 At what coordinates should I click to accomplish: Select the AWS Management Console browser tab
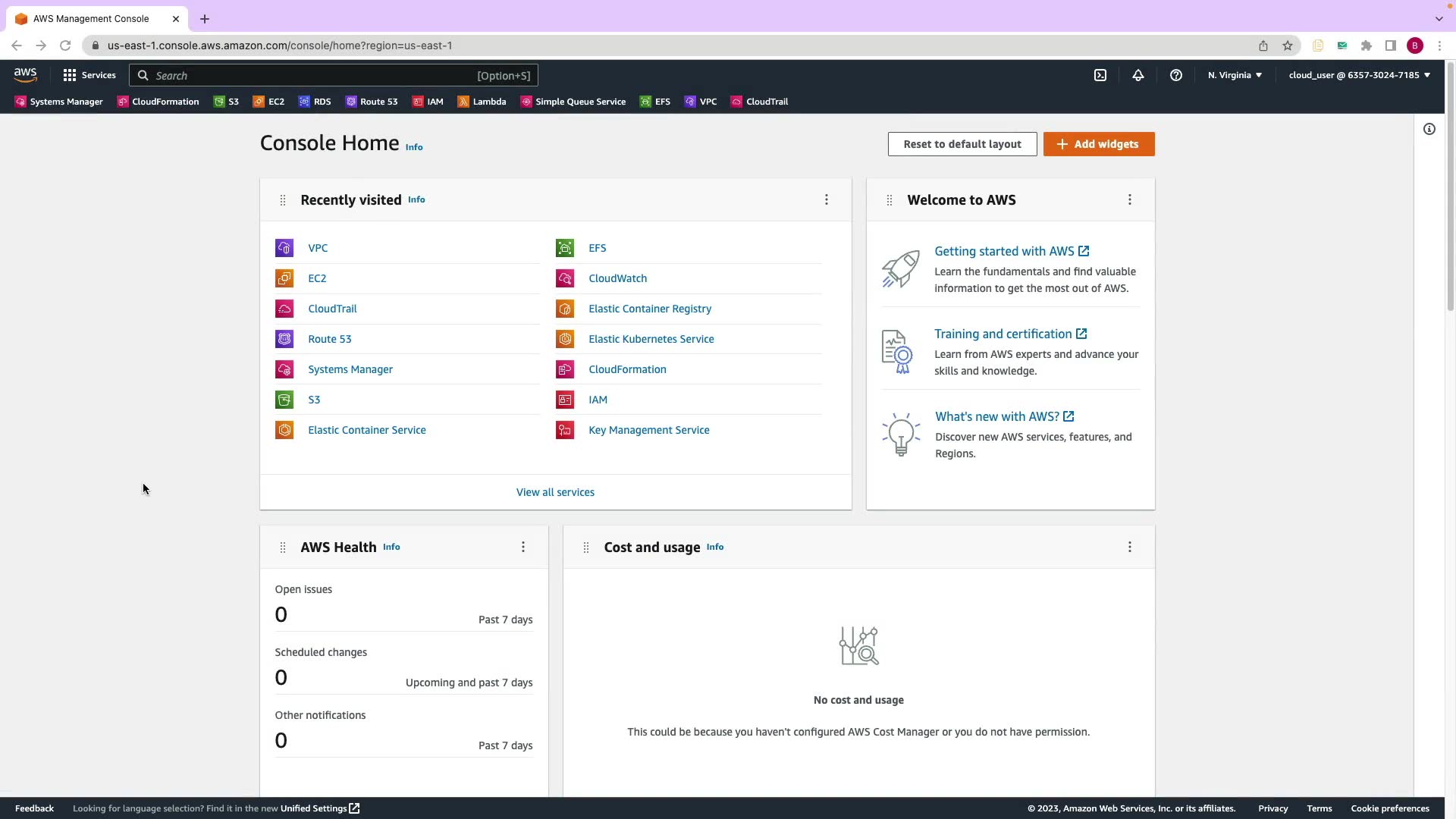pos(91,18)
